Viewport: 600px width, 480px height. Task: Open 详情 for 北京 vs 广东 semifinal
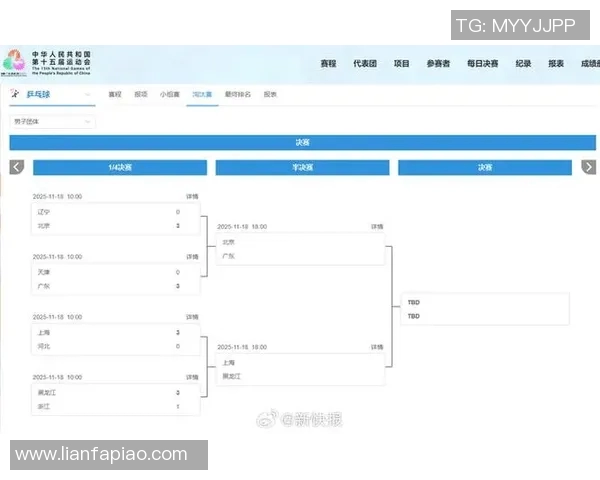pyautogui.click(x=377, y=227)
